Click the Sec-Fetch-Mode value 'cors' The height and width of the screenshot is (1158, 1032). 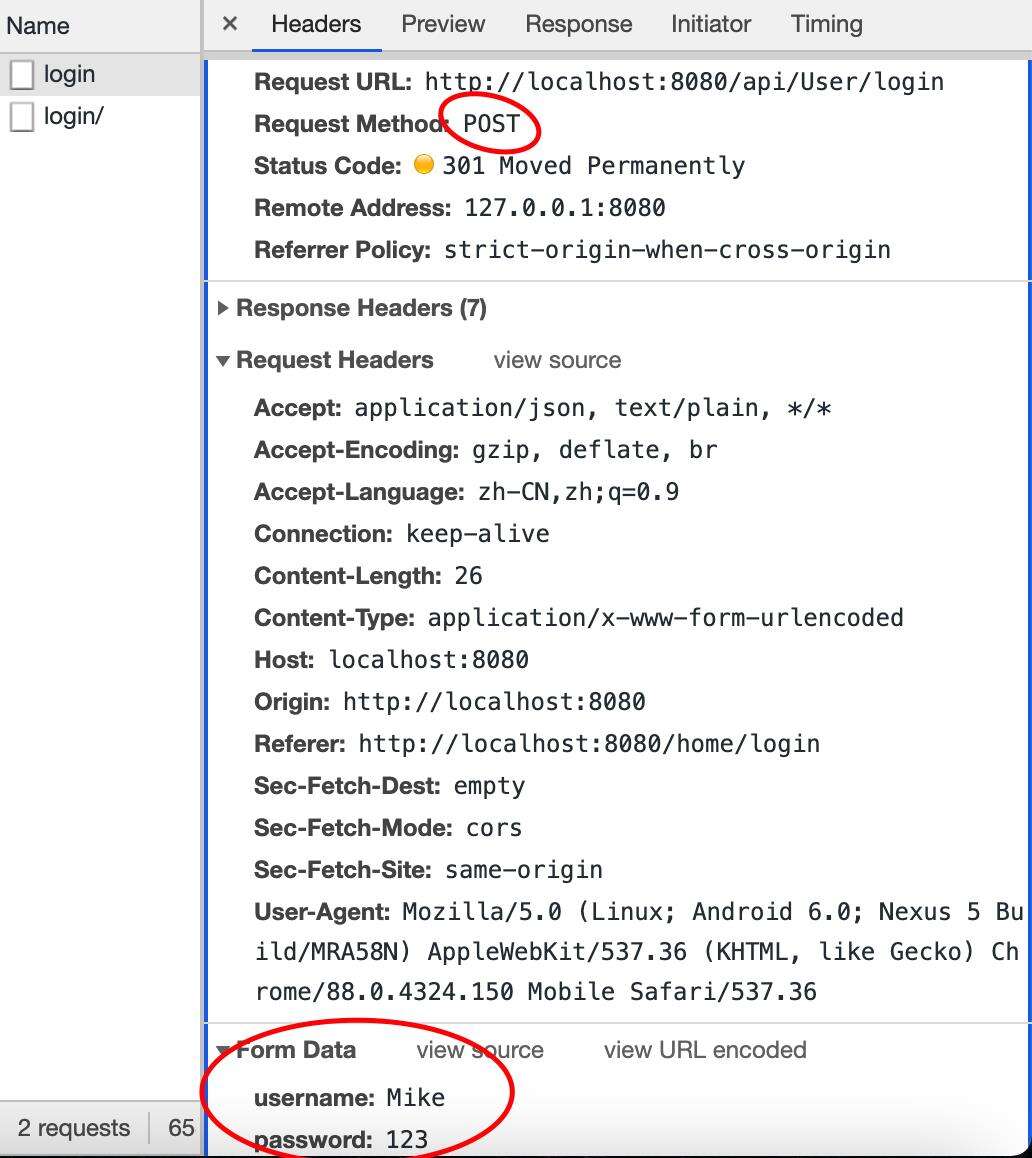tap(493, 828)
